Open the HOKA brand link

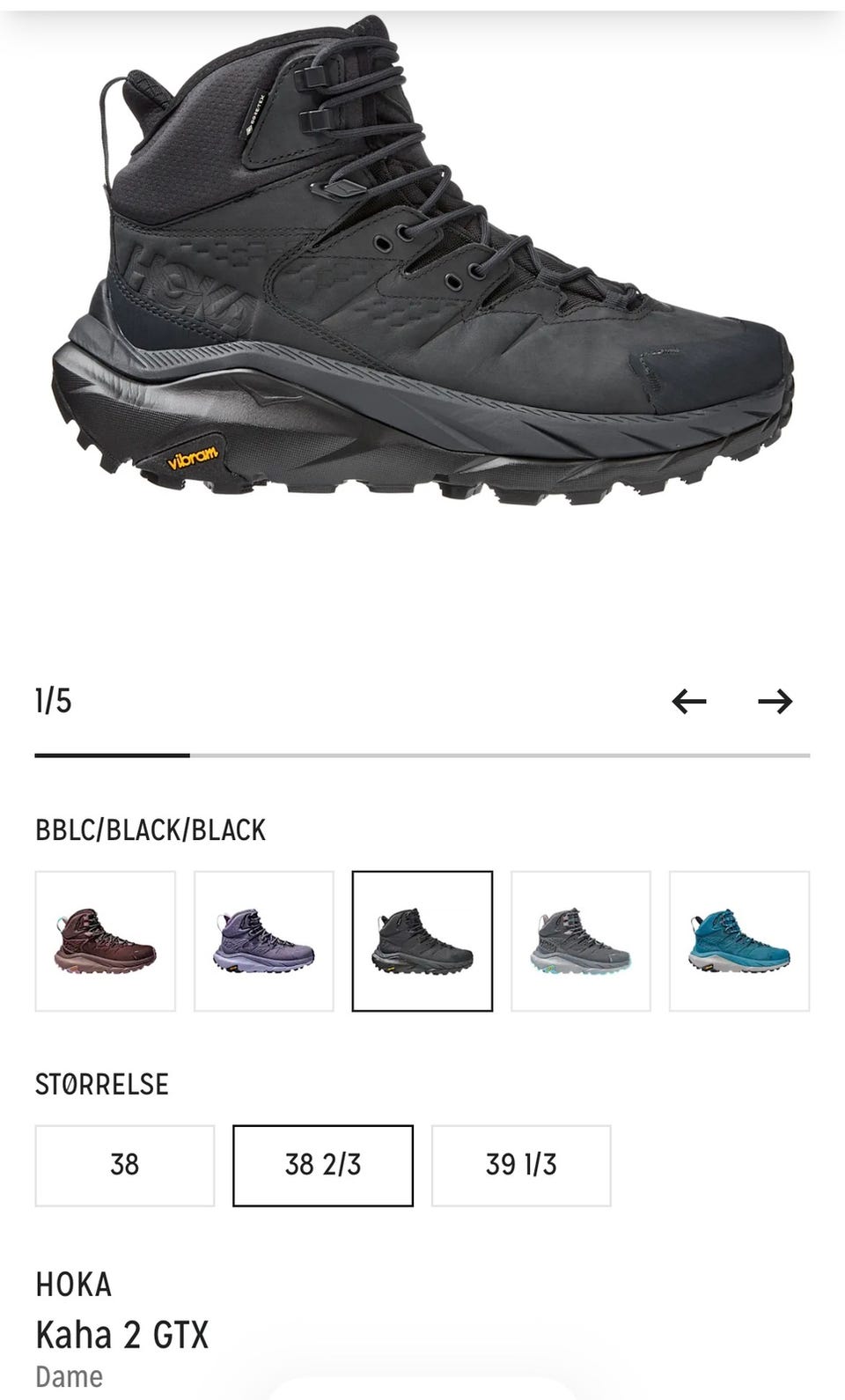74,1286
